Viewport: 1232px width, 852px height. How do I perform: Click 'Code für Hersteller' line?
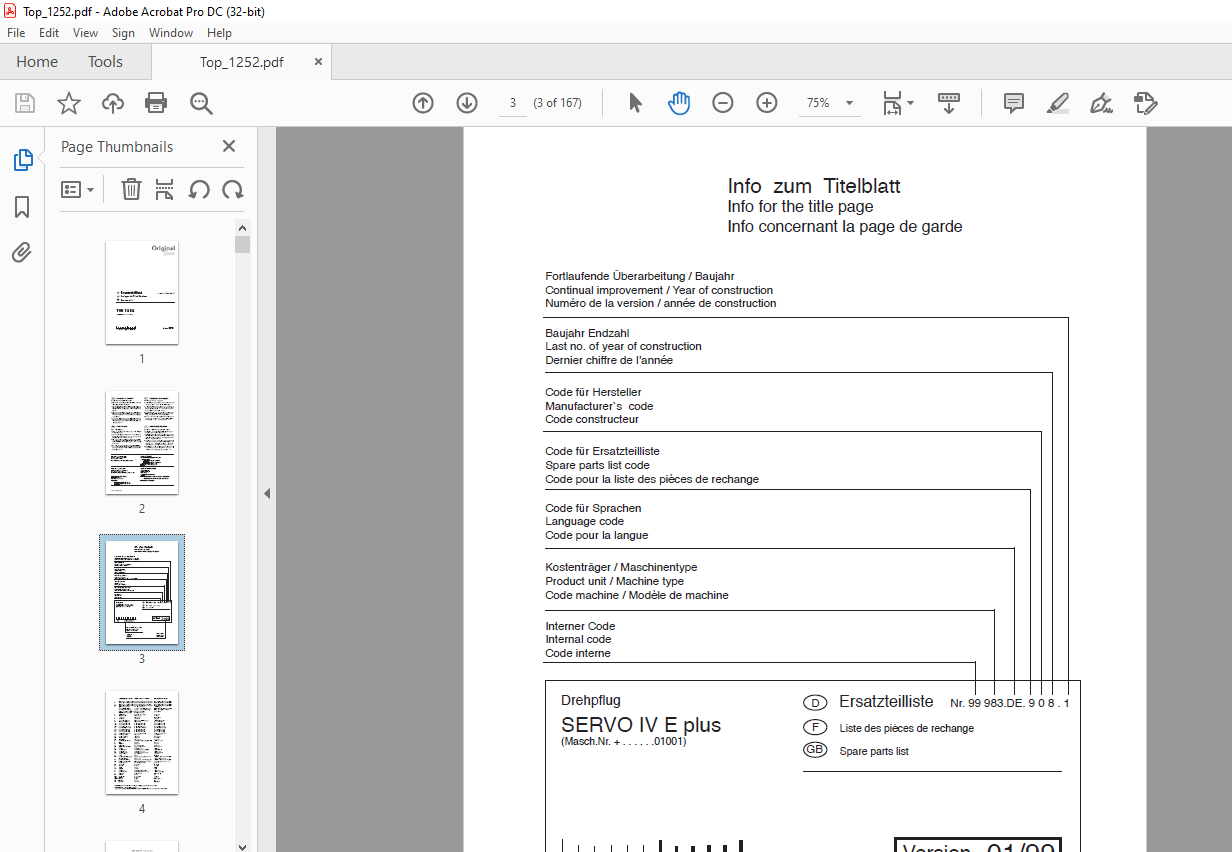(593, 392)
